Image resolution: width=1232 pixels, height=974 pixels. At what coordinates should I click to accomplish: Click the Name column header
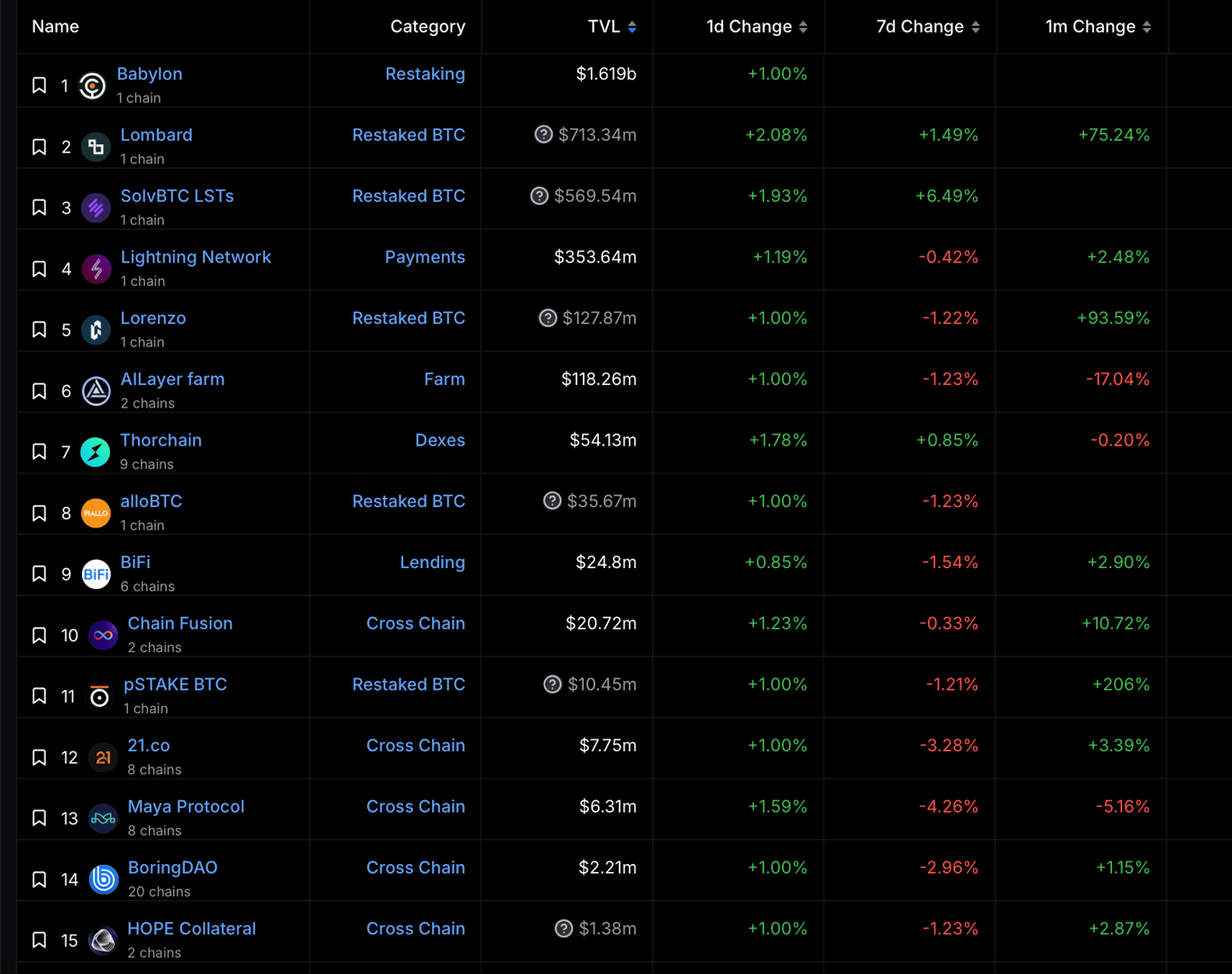[x=55, y=27]
